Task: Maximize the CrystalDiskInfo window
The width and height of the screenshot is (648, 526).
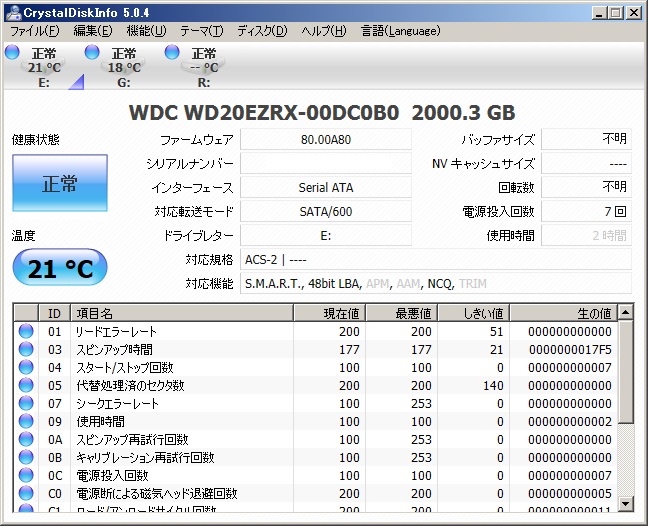Action: point(615,13)
